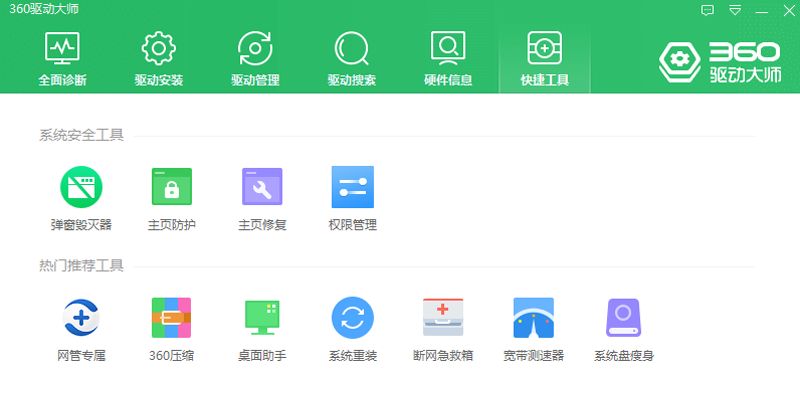Switch to the 驱动安装 tab

tap(159, 59)
